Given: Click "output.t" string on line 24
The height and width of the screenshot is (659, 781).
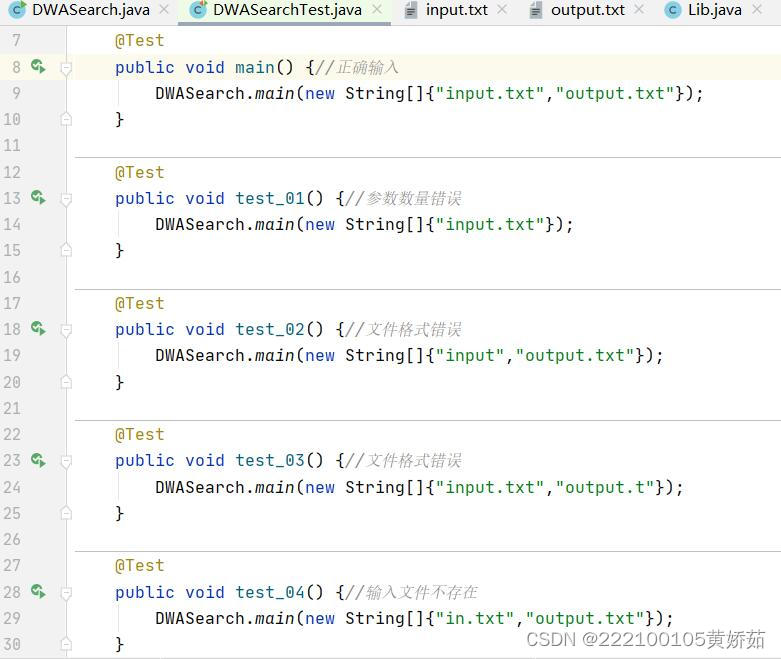Looking at the screenshot, I should pyautogui.click(x=605, y=487).
